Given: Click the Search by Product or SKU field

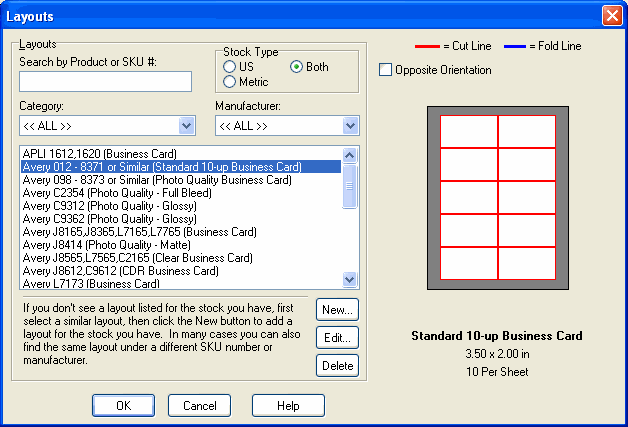Looking at the screenshot, I should coord(105,81).
